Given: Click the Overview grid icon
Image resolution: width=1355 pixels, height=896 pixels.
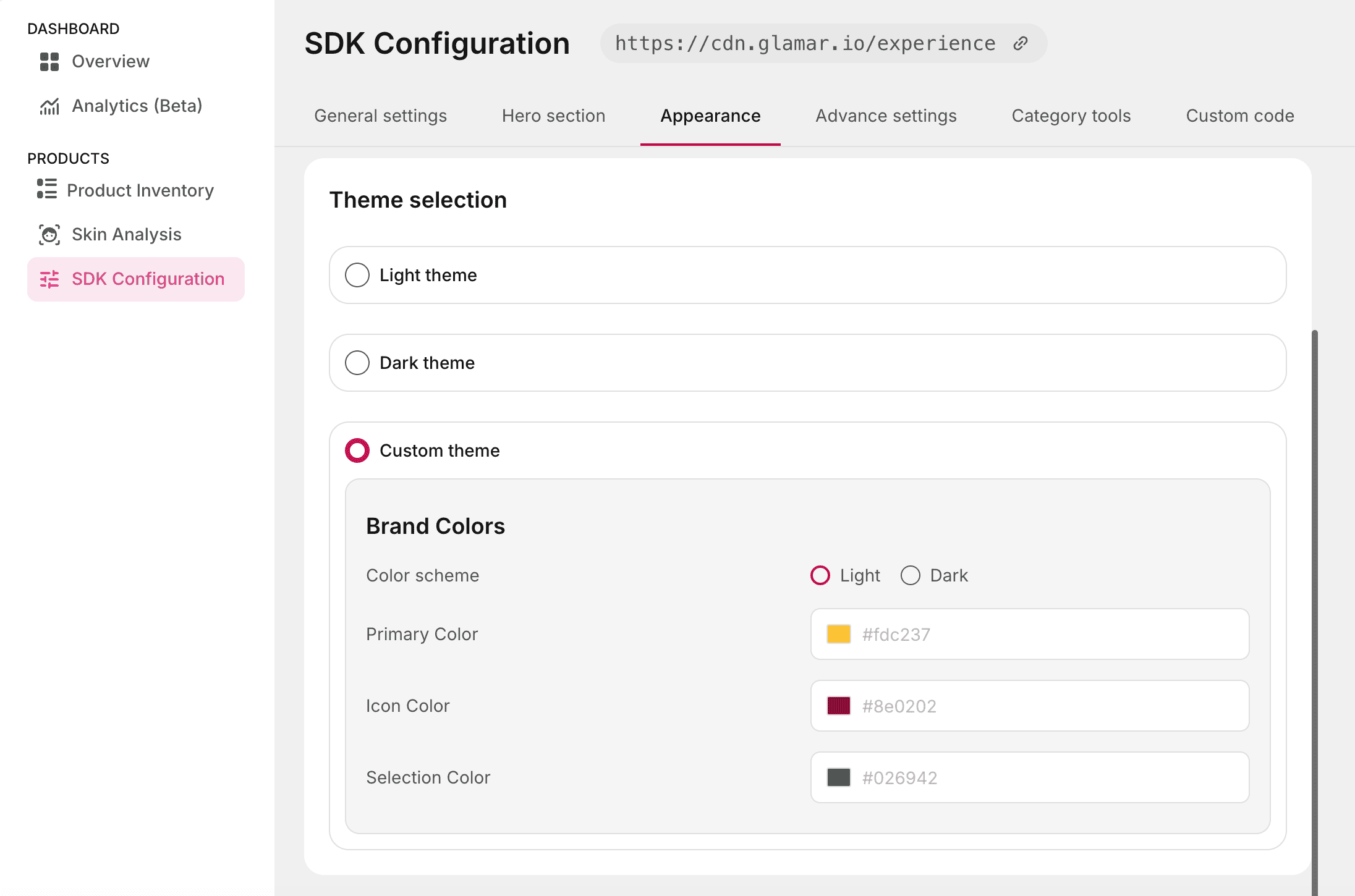Looking at the screenshot, I should click(49, 62).
